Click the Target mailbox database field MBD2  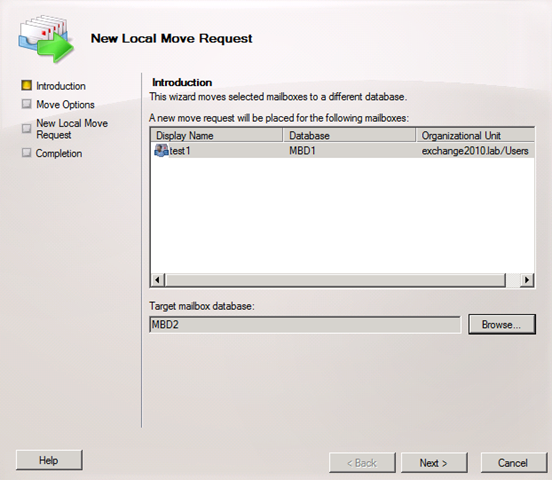pos(305,324)
